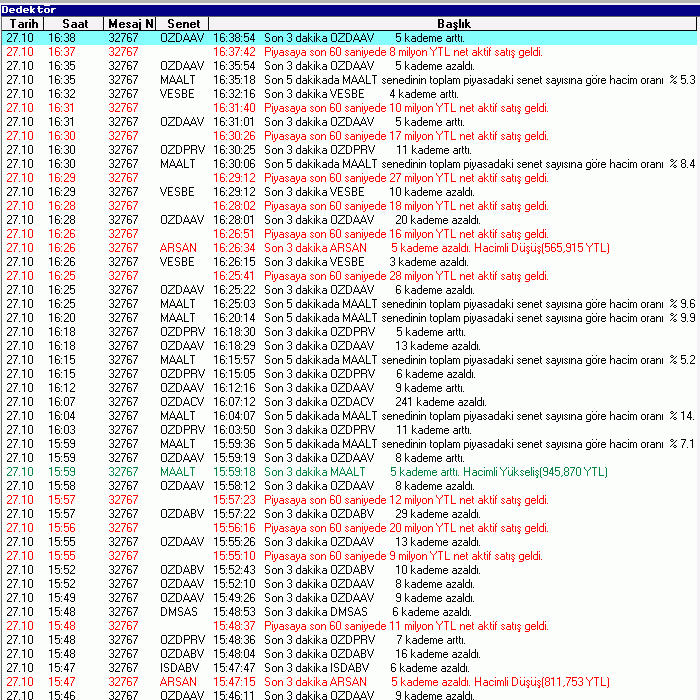Click the OZDABV row with 29 kademe

point(350,513)
